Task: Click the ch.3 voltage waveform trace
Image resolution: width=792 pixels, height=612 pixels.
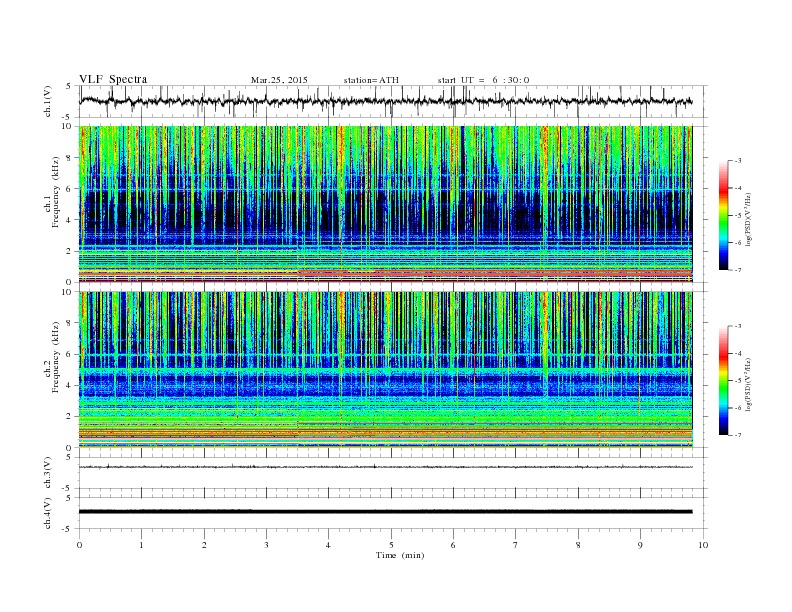Action: tap(386, 467)
